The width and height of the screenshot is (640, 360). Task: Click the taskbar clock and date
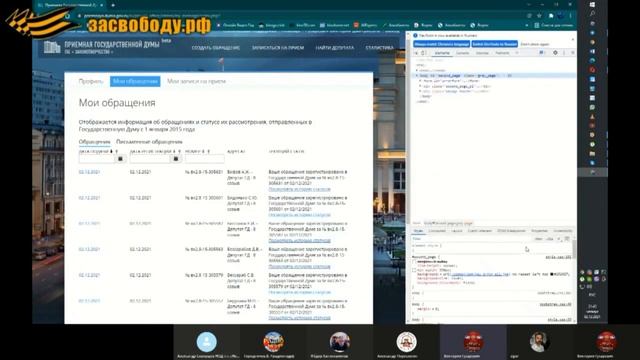pyautogui.click(x=592, y=311)
